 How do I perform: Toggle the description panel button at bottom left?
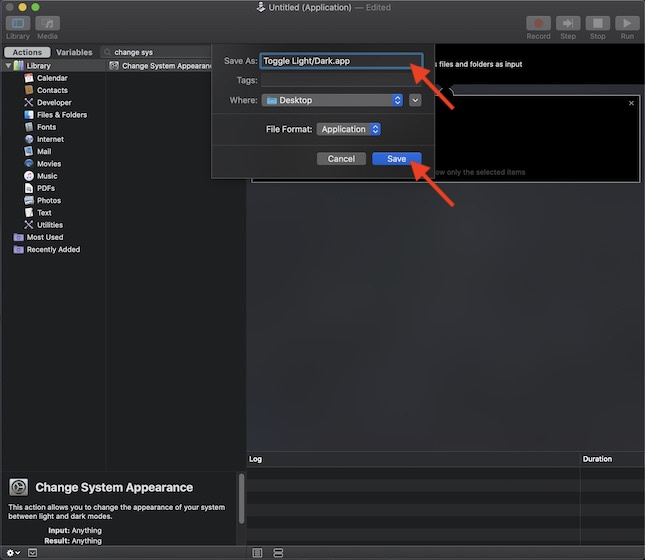click(x=33, y=552)
